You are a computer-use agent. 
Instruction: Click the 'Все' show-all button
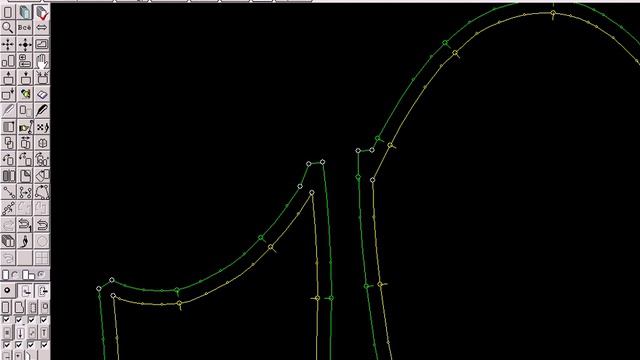tap(25, 28)
